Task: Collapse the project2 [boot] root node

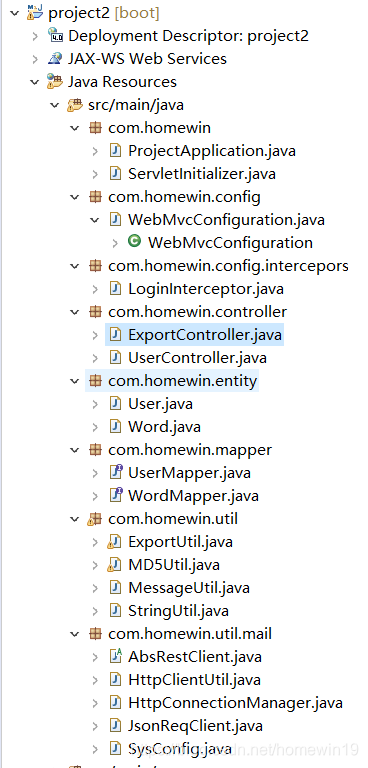Action: 15,13
